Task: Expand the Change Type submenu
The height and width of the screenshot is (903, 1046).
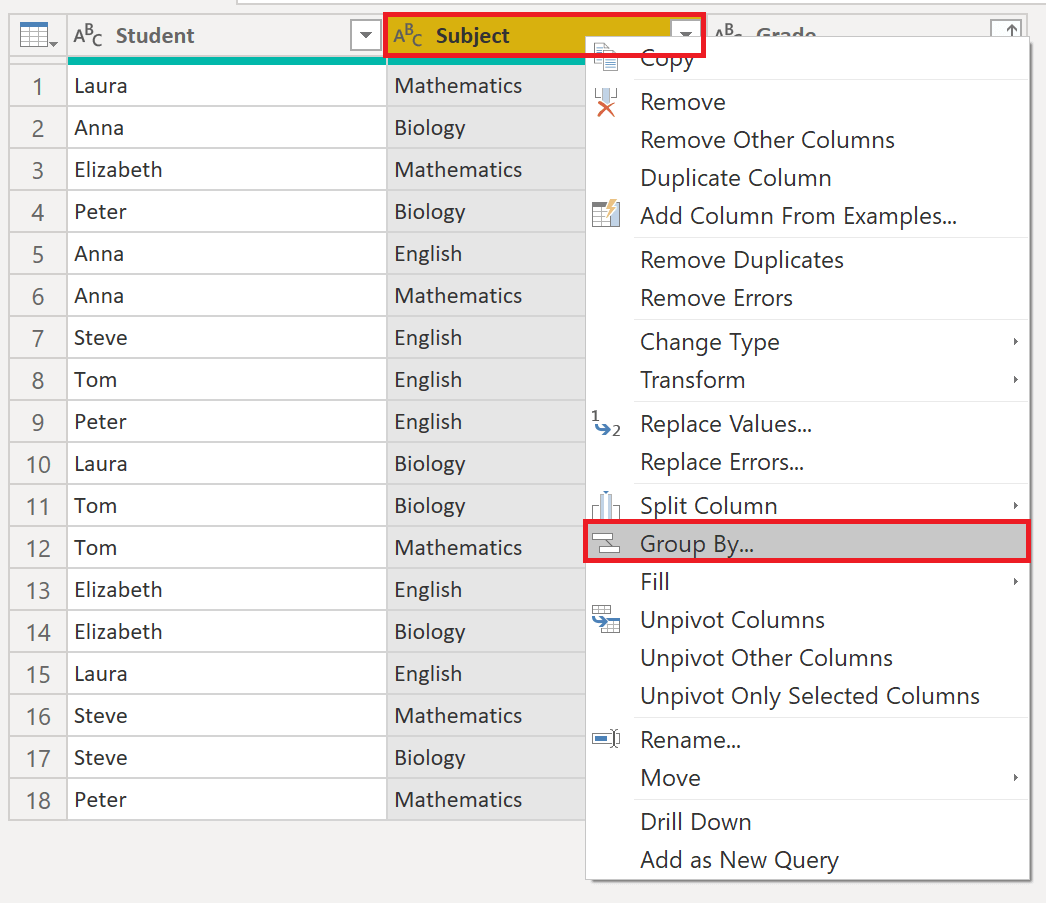Action: pyautogui.click(x=1016, y=342)
